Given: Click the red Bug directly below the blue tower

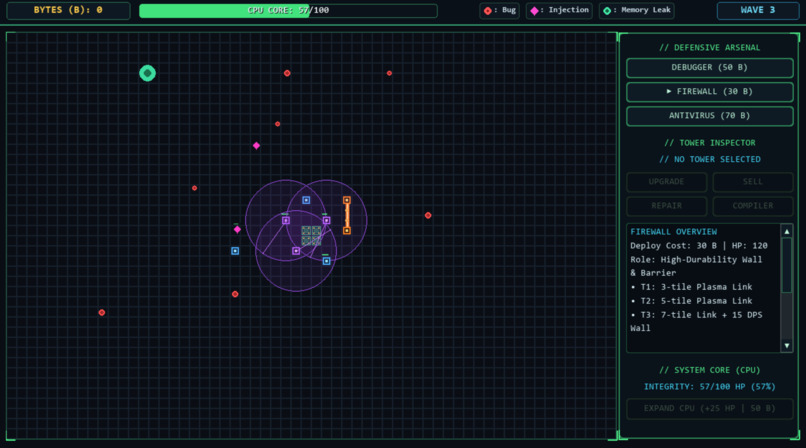Looking at the screenshot, I should [235, 294].
